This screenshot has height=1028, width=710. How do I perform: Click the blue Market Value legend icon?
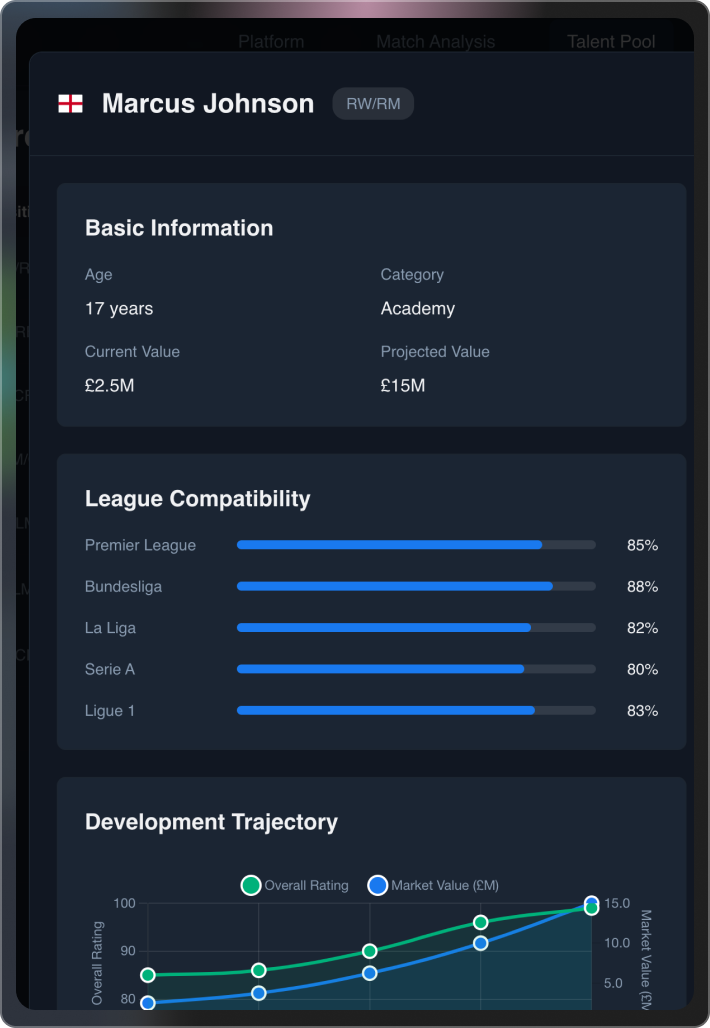[378, 885]
